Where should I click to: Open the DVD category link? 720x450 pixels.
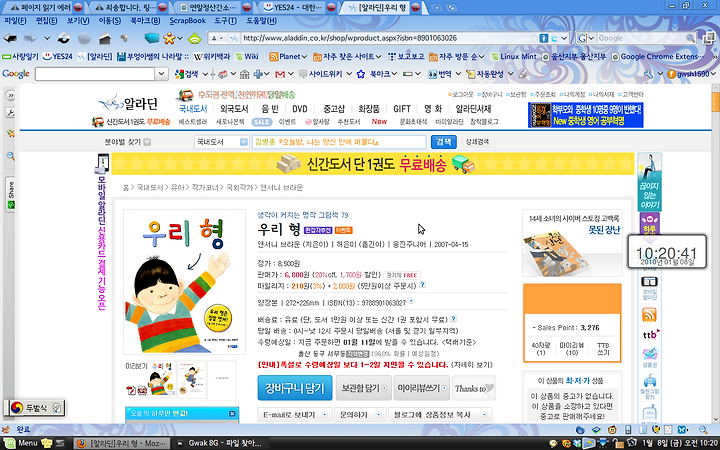[x=299, y=109]
